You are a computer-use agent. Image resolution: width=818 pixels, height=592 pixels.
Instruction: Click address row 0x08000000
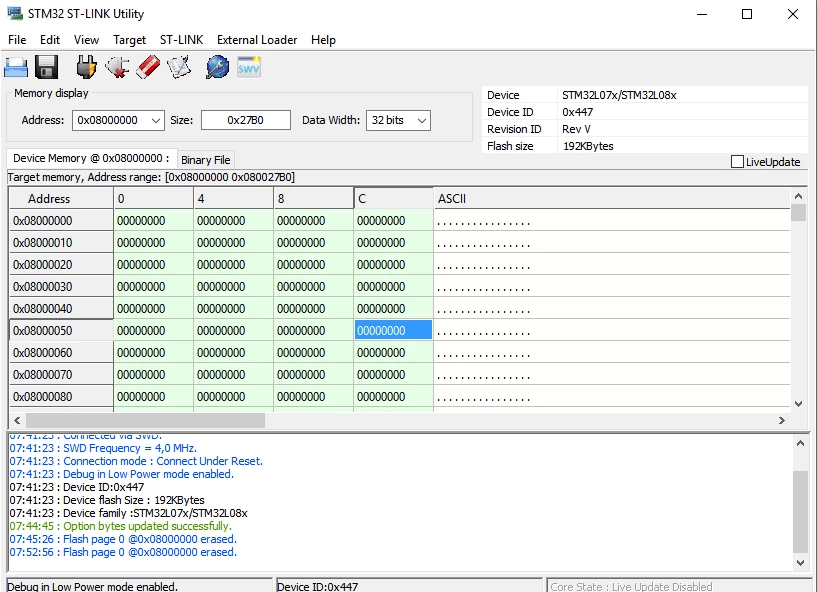click(61, 221)
